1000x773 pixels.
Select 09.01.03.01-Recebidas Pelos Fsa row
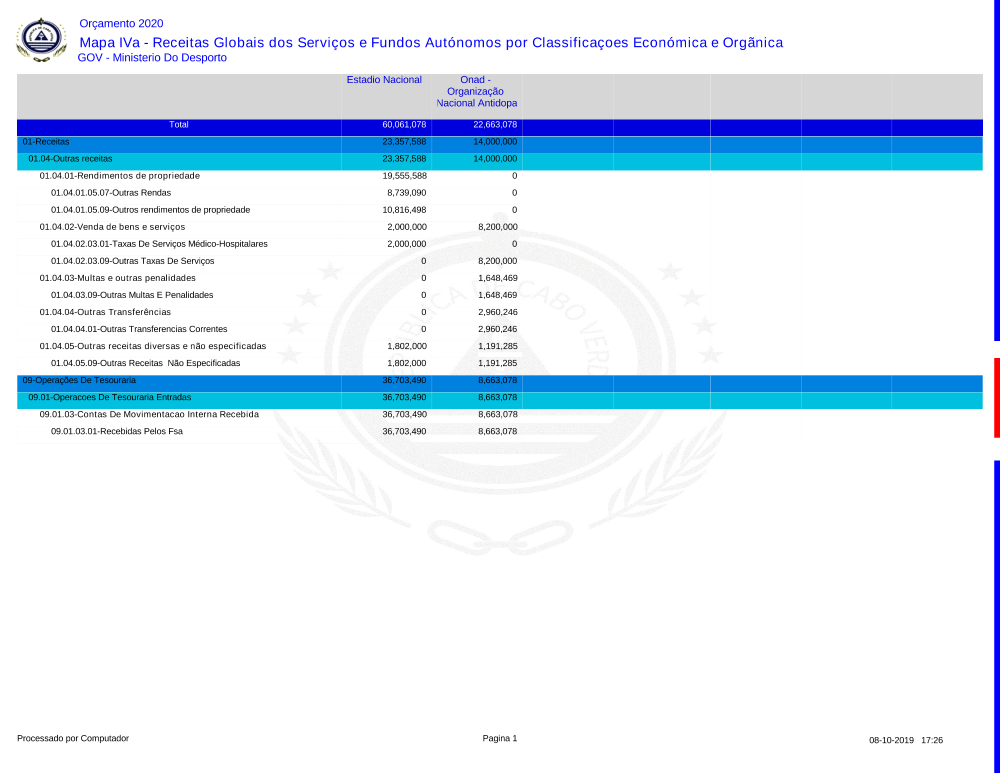116,431
